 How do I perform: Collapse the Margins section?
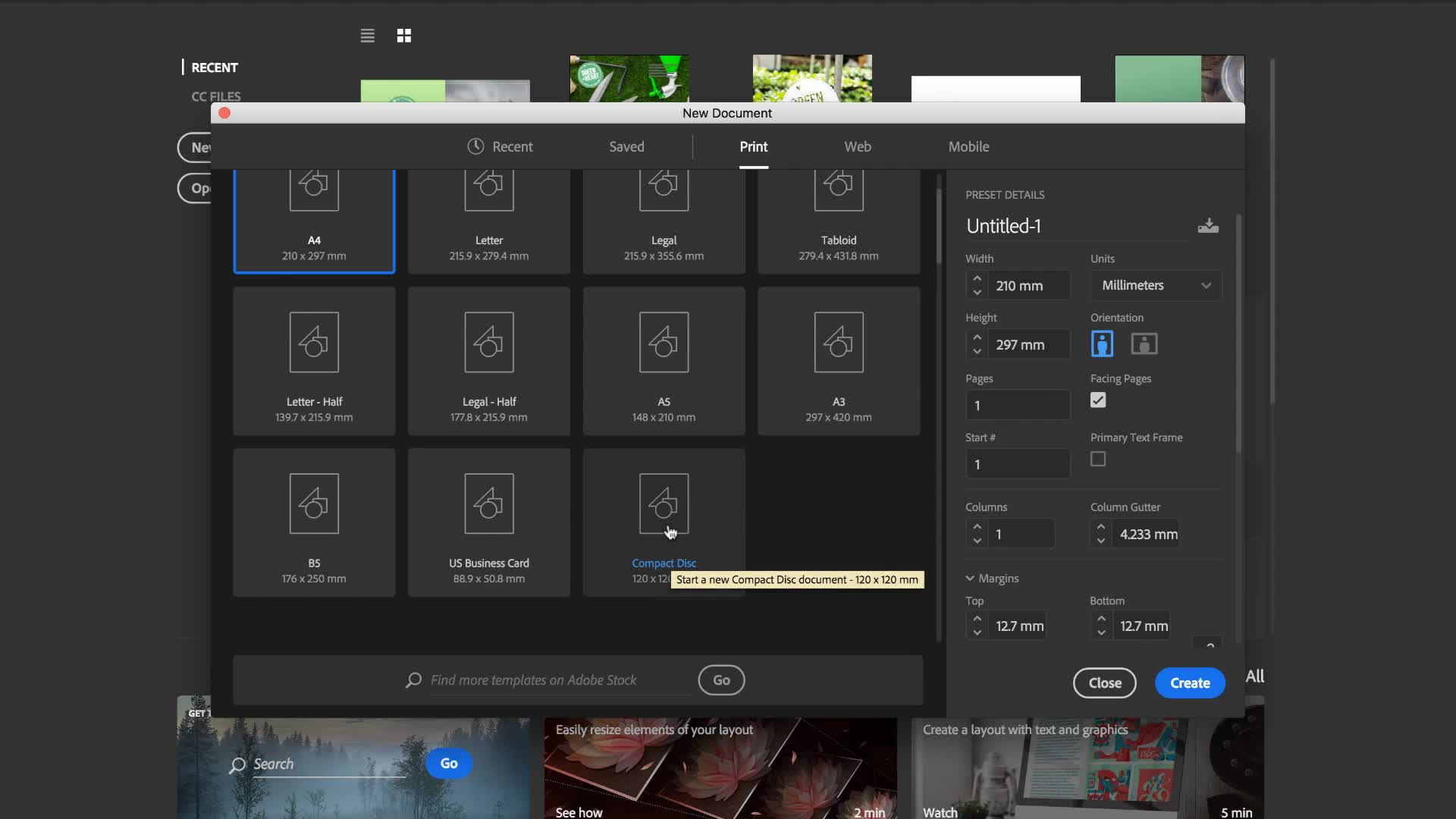(970, 579)
